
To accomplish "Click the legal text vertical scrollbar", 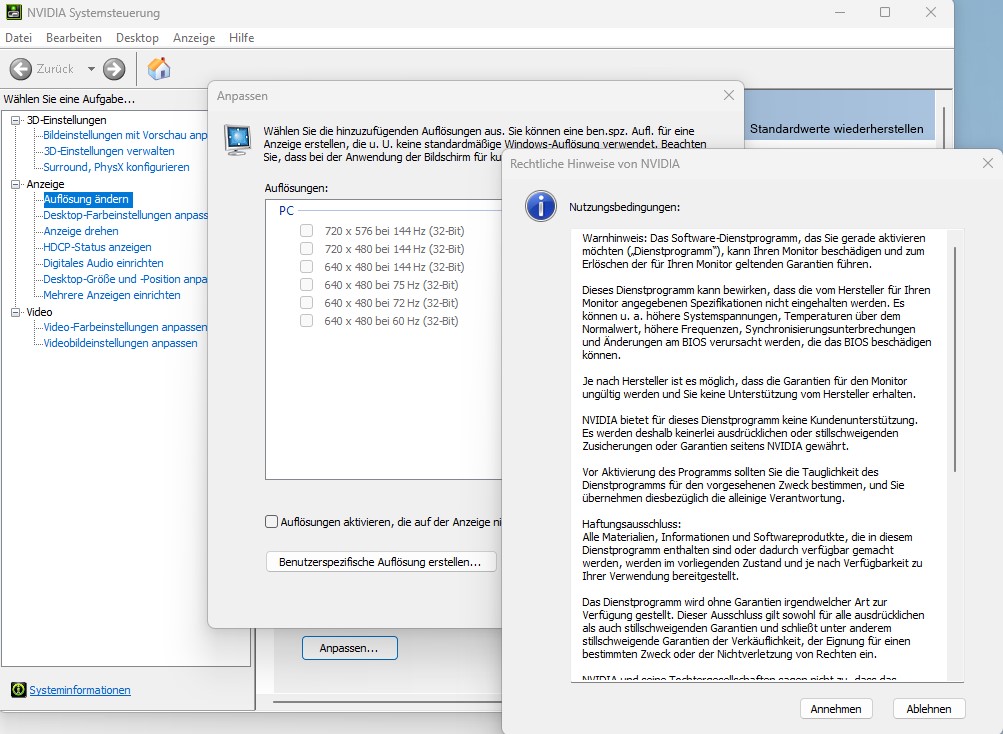I will [955, 359].
